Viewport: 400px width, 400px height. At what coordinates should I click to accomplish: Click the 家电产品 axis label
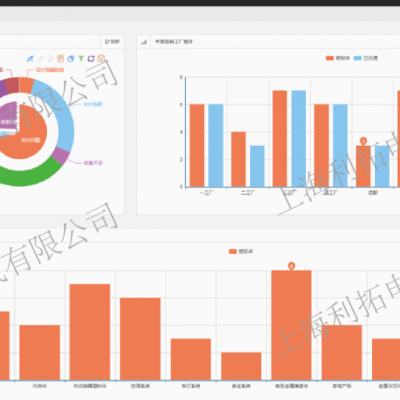tap(342, 386)
